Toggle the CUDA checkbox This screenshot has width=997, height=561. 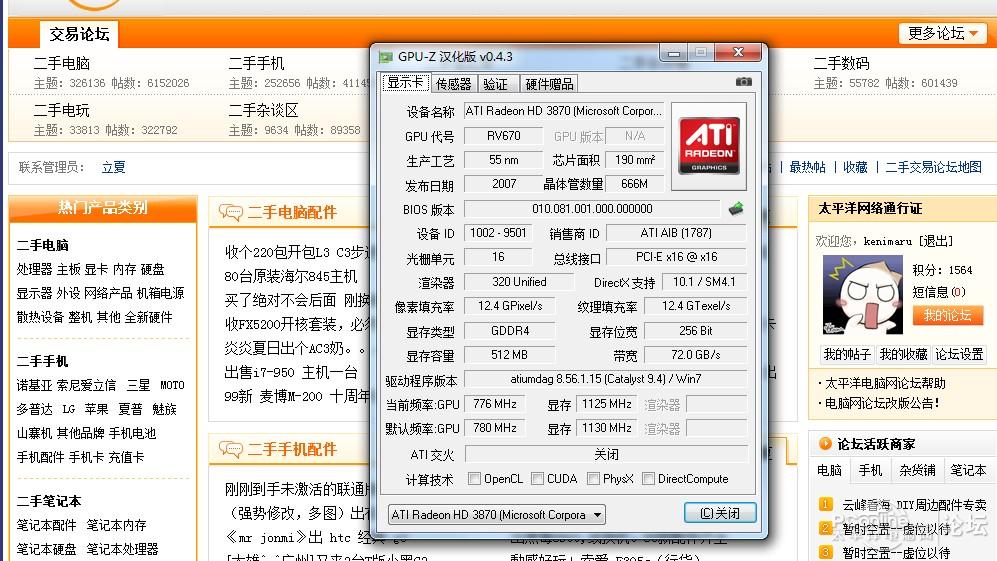click(537, 478)
